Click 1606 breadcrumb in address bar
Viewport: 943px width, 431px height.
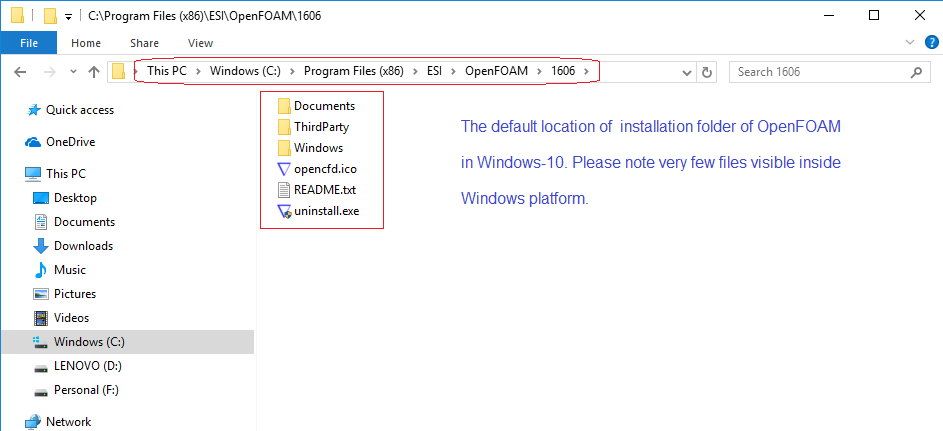tap(563, 71)
